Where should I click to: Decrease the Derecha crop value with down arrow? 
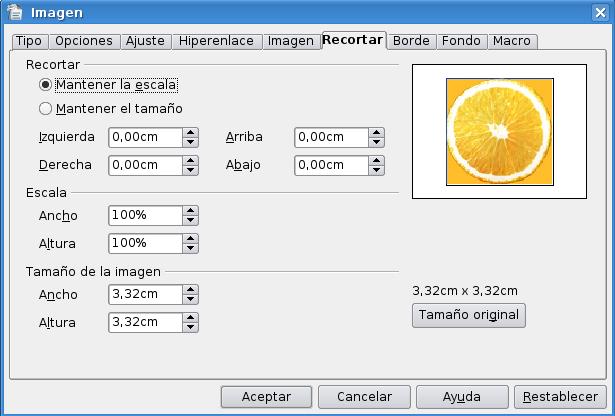190,169
